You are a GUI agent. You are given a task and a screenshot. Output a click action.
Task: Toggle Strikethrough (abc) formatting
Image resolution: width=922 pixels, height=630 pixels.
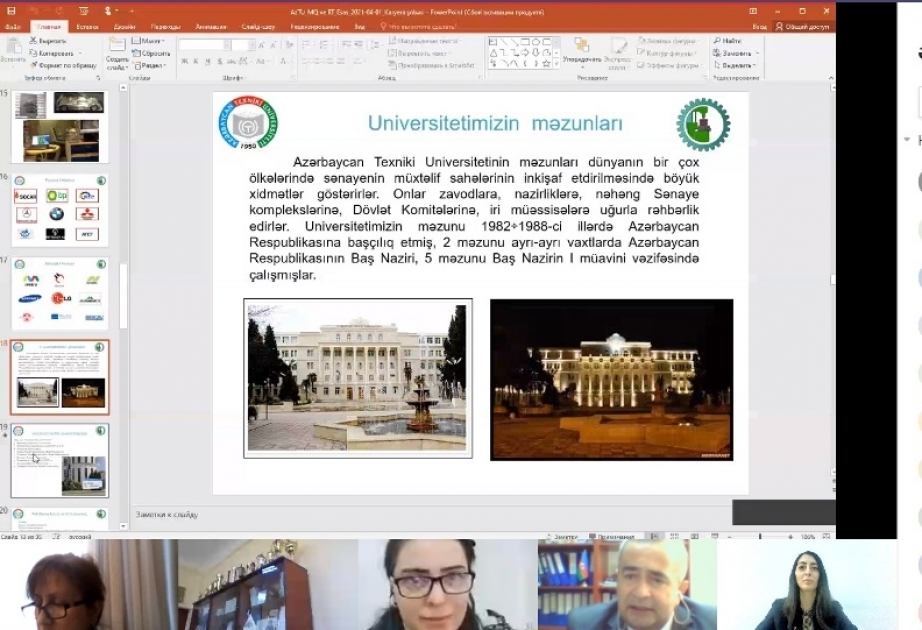232,61
